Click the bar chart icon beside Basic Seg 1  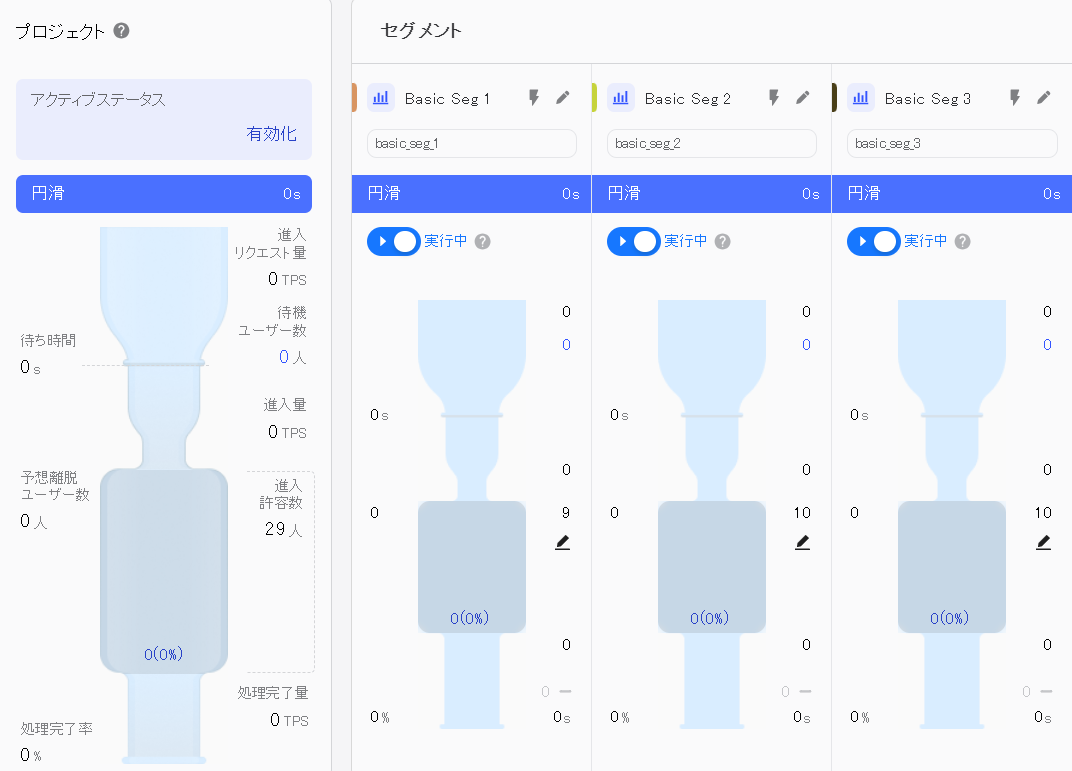click(380, 97)
